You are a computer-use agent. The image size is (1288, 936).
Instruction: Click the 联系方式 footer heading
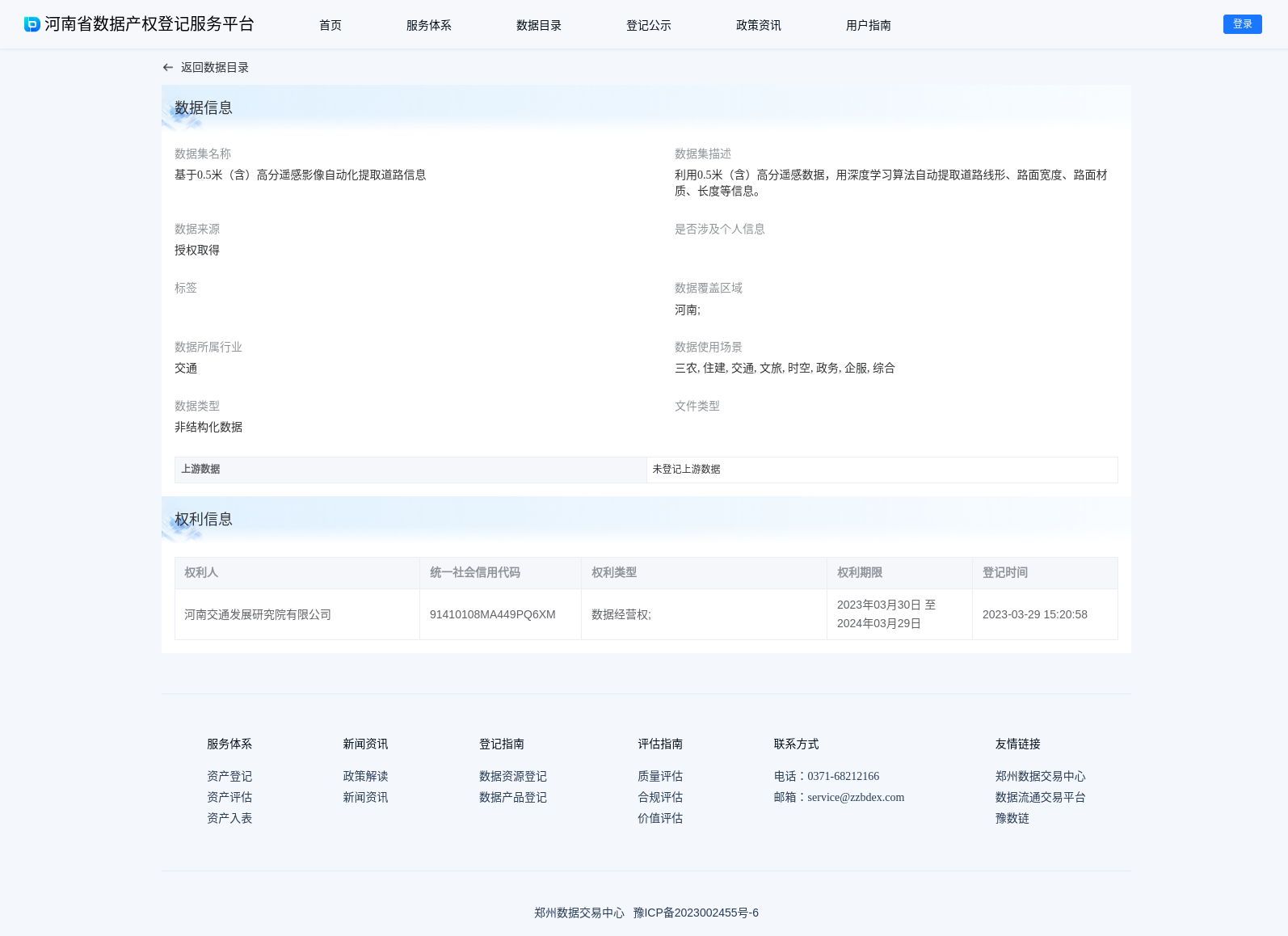coord(797,744)
